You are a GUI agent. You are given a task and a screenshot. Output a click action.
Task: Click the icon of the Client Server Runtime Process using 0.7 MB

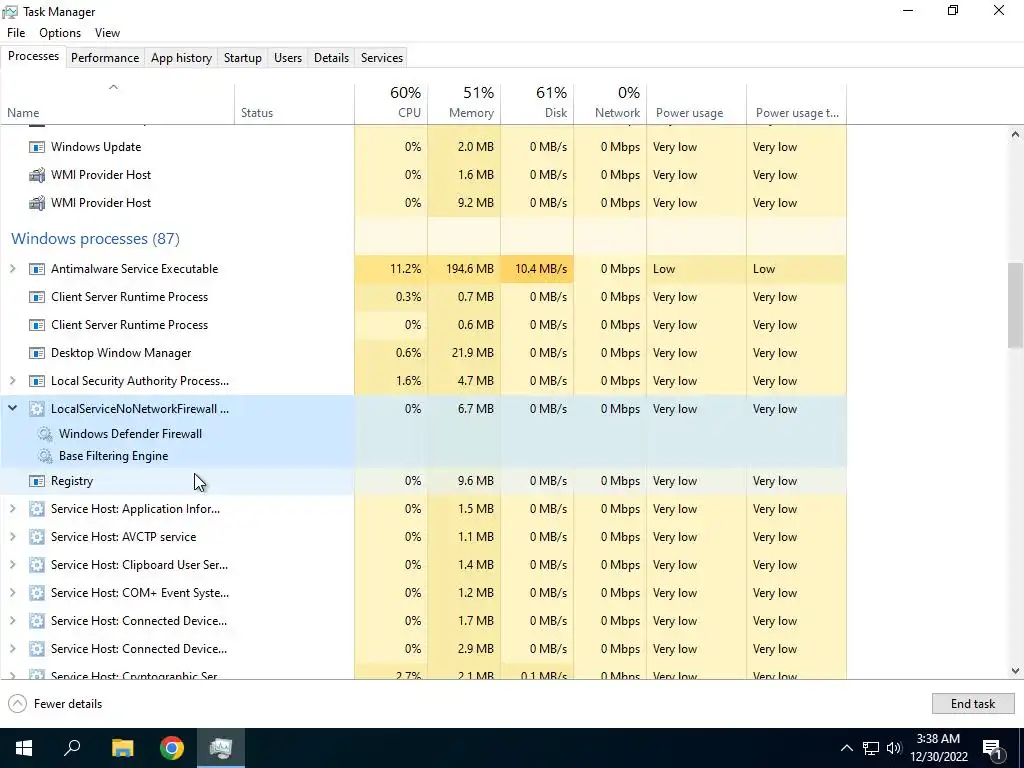pos(37,297)
